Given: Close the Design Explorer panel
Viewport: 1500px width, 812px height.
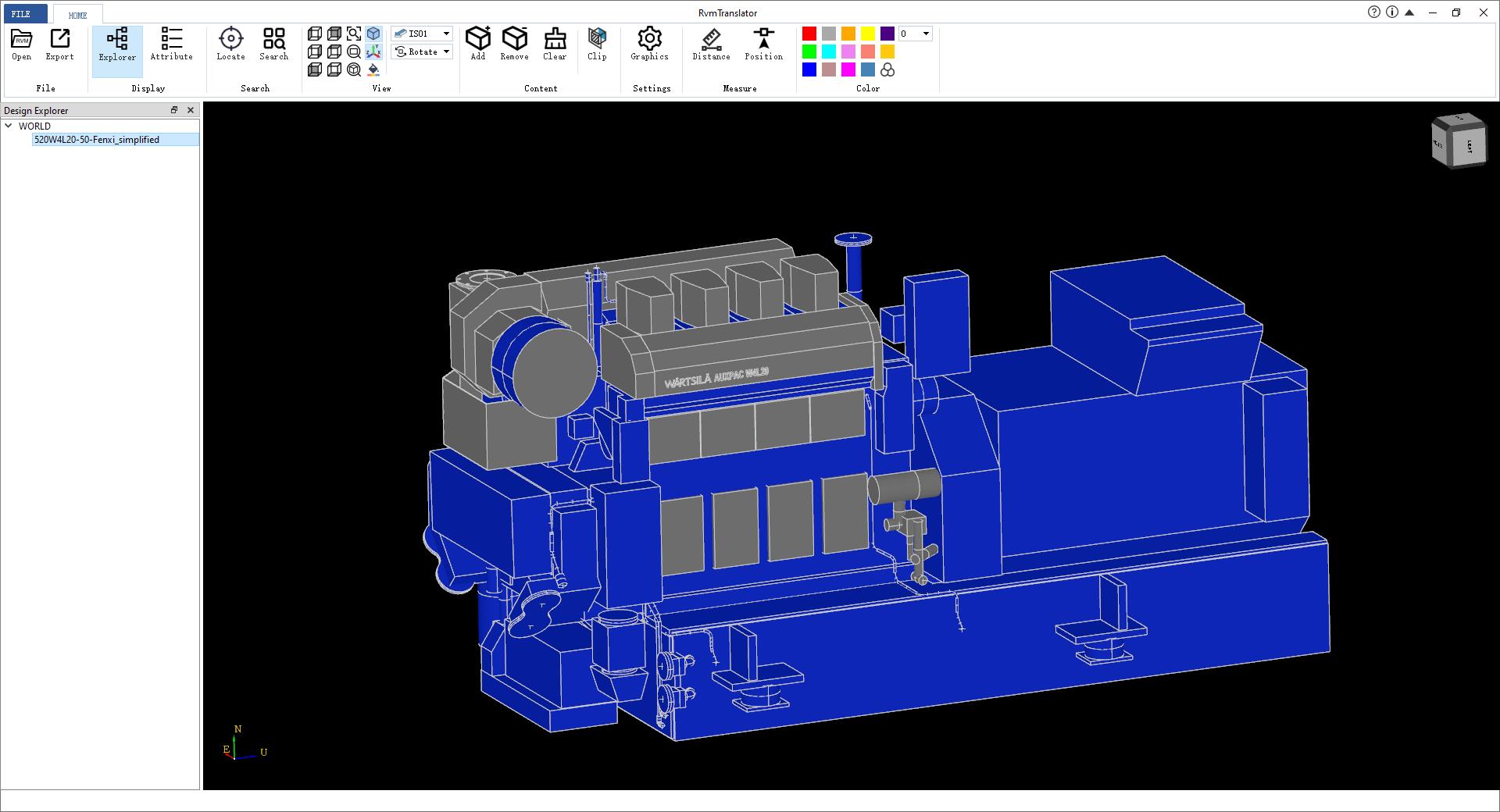Looking at the screenshot, I should click(x=191, y=110).
